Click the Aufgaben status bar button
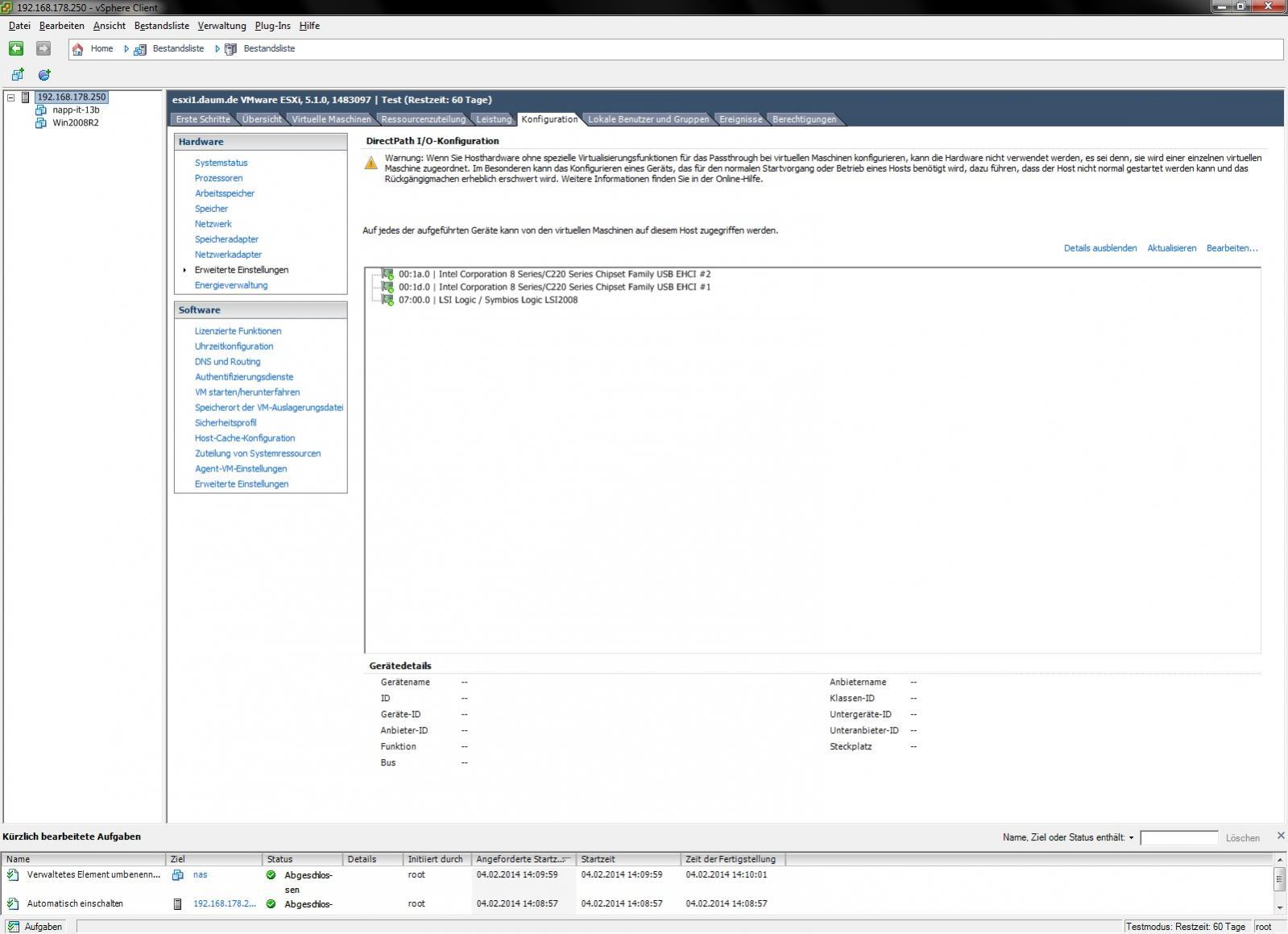 (35, 927)
